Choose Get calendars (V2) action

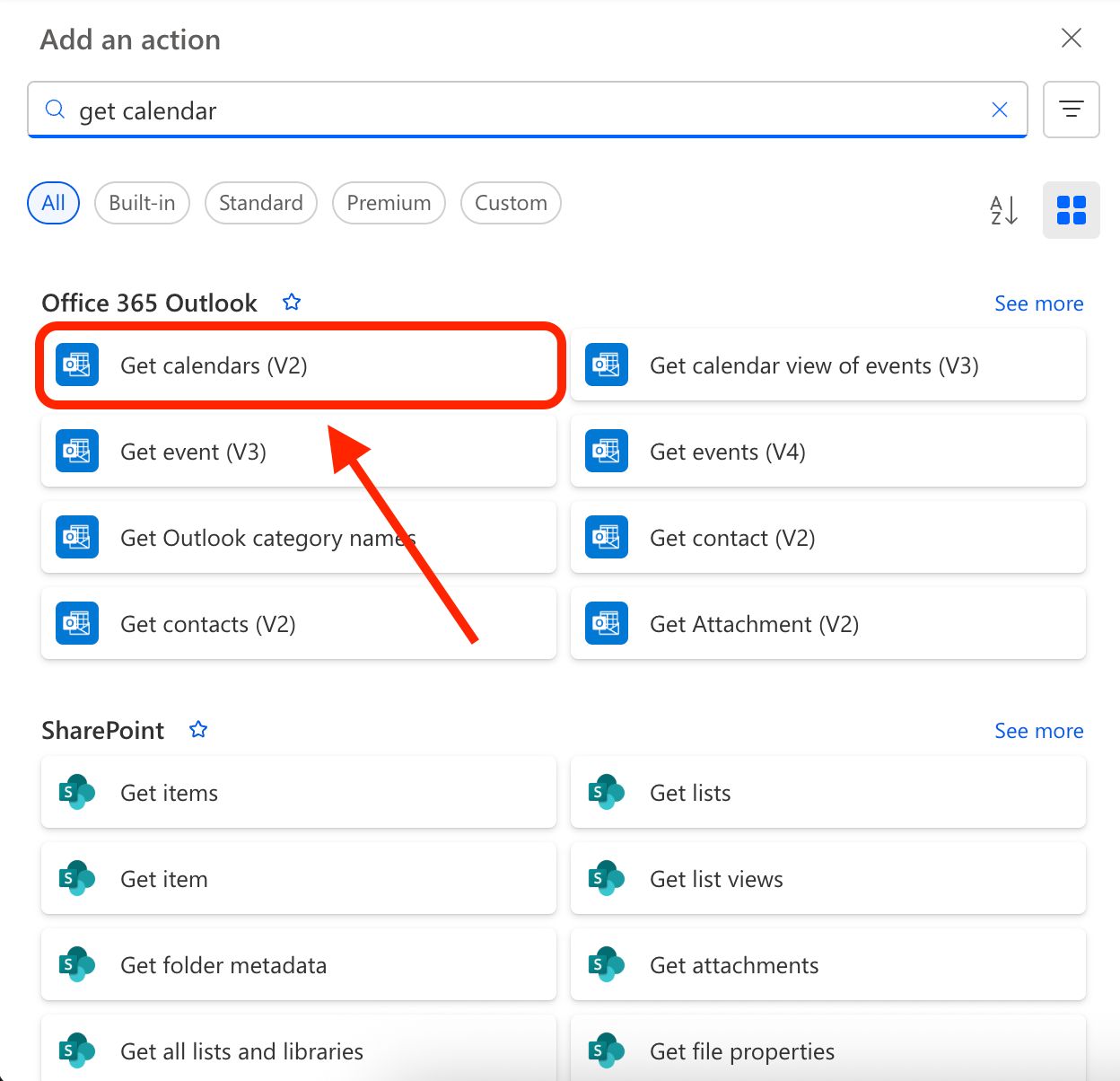(x=299, y=365)
